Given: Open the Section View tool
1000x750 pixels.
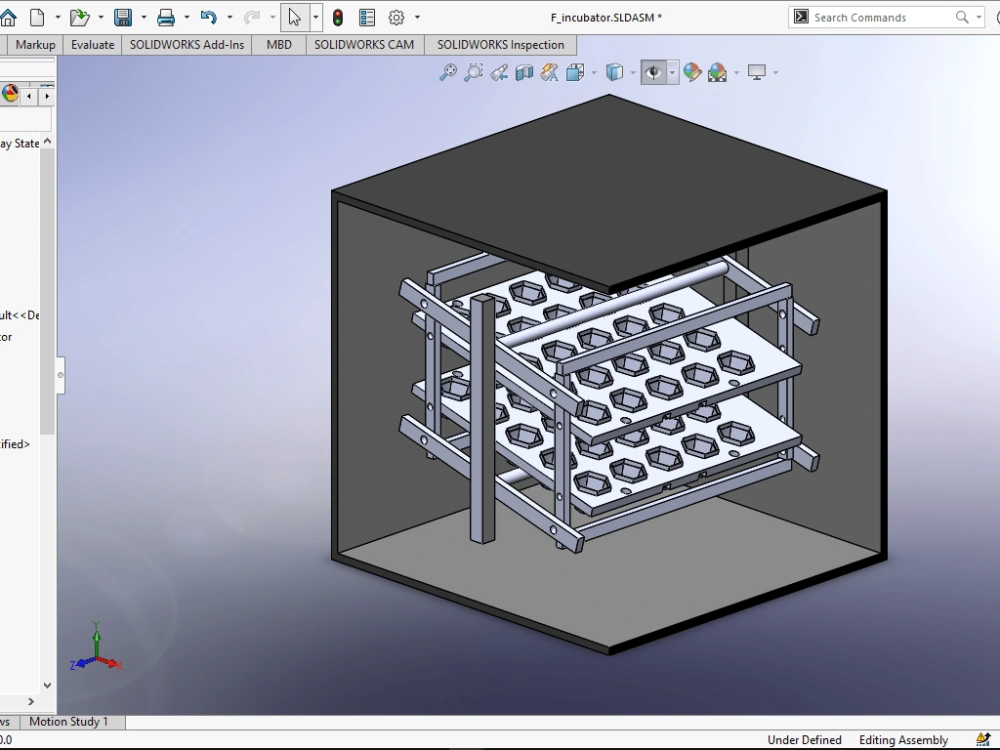Looking at the screenshot, I should (x=524, y=72).
